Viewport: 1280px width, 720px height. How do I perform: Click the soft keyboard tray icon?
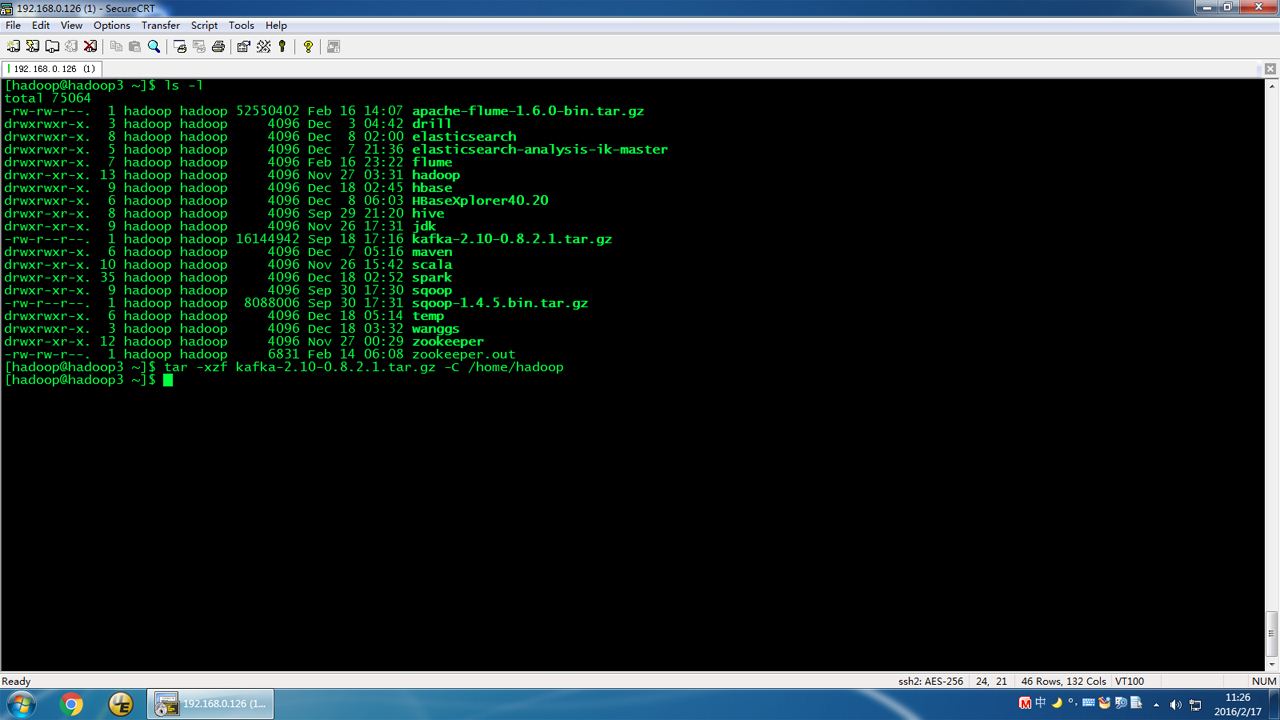coord(1088,703)
